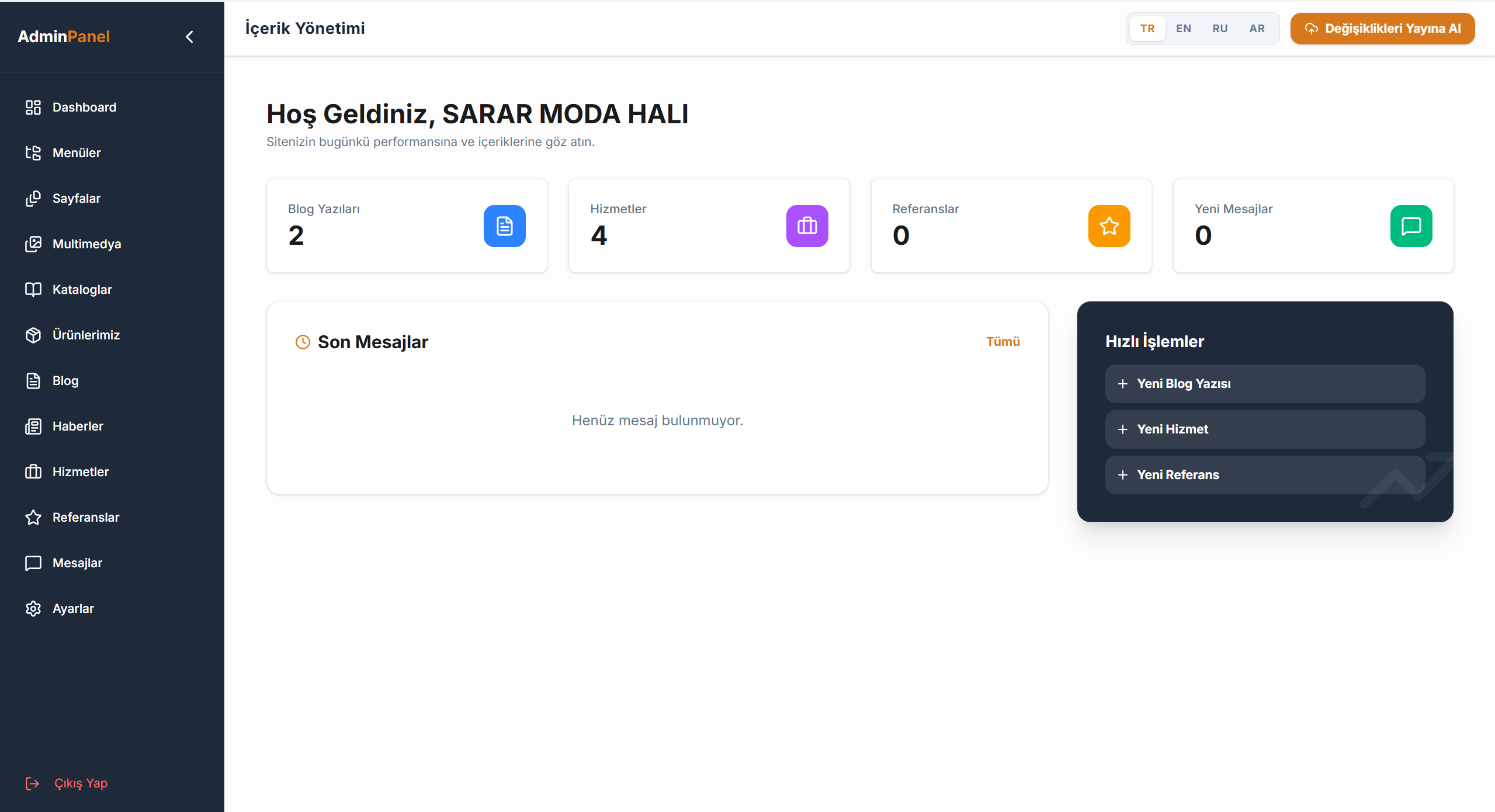Click the Hızlı İşlemler heading
This screenshot has width=1495, height=812.
1154,342
